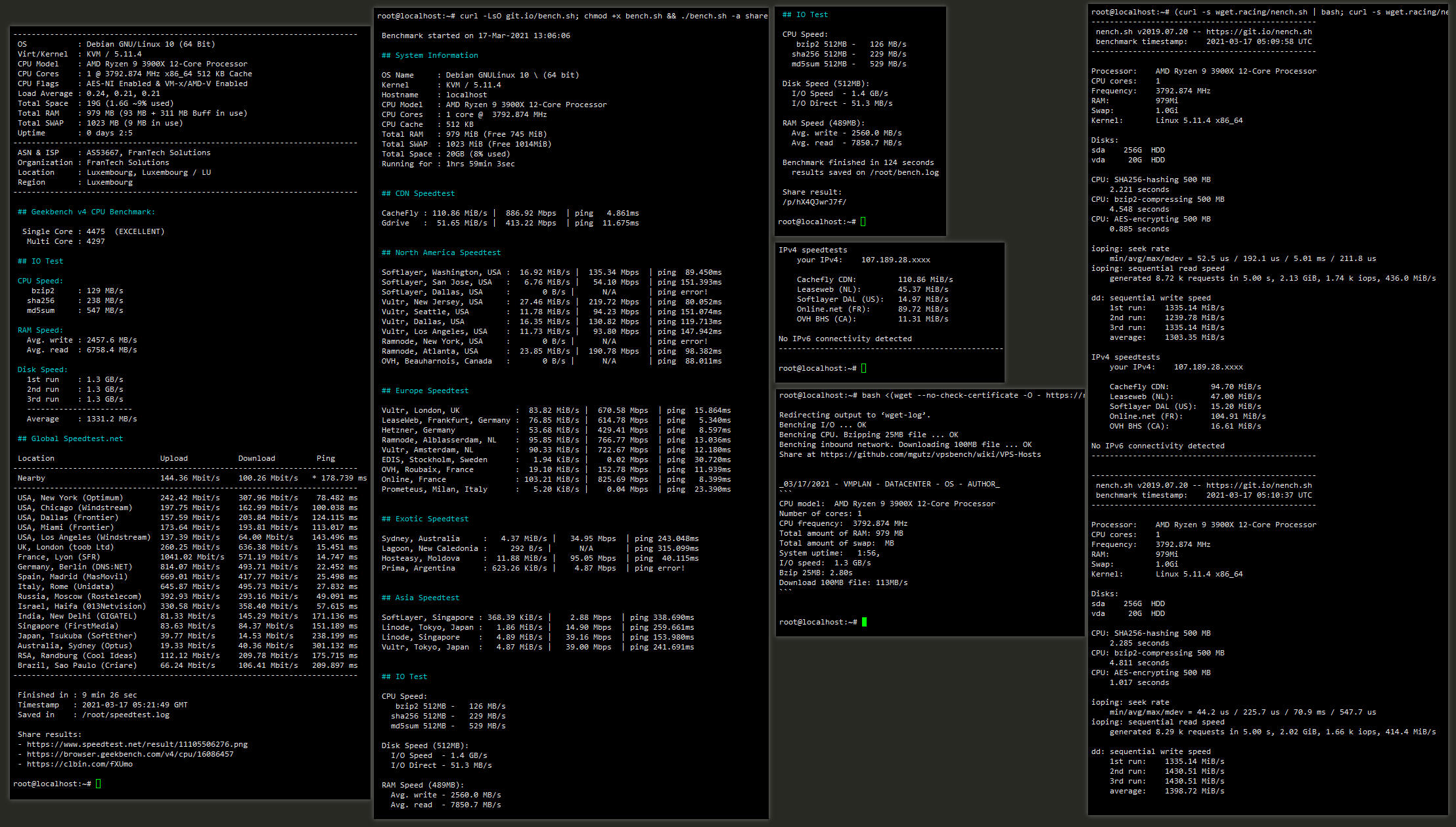Click the '## Europe Speedtest' heading
Screen dimensions: 1456x827
point(425,390)
